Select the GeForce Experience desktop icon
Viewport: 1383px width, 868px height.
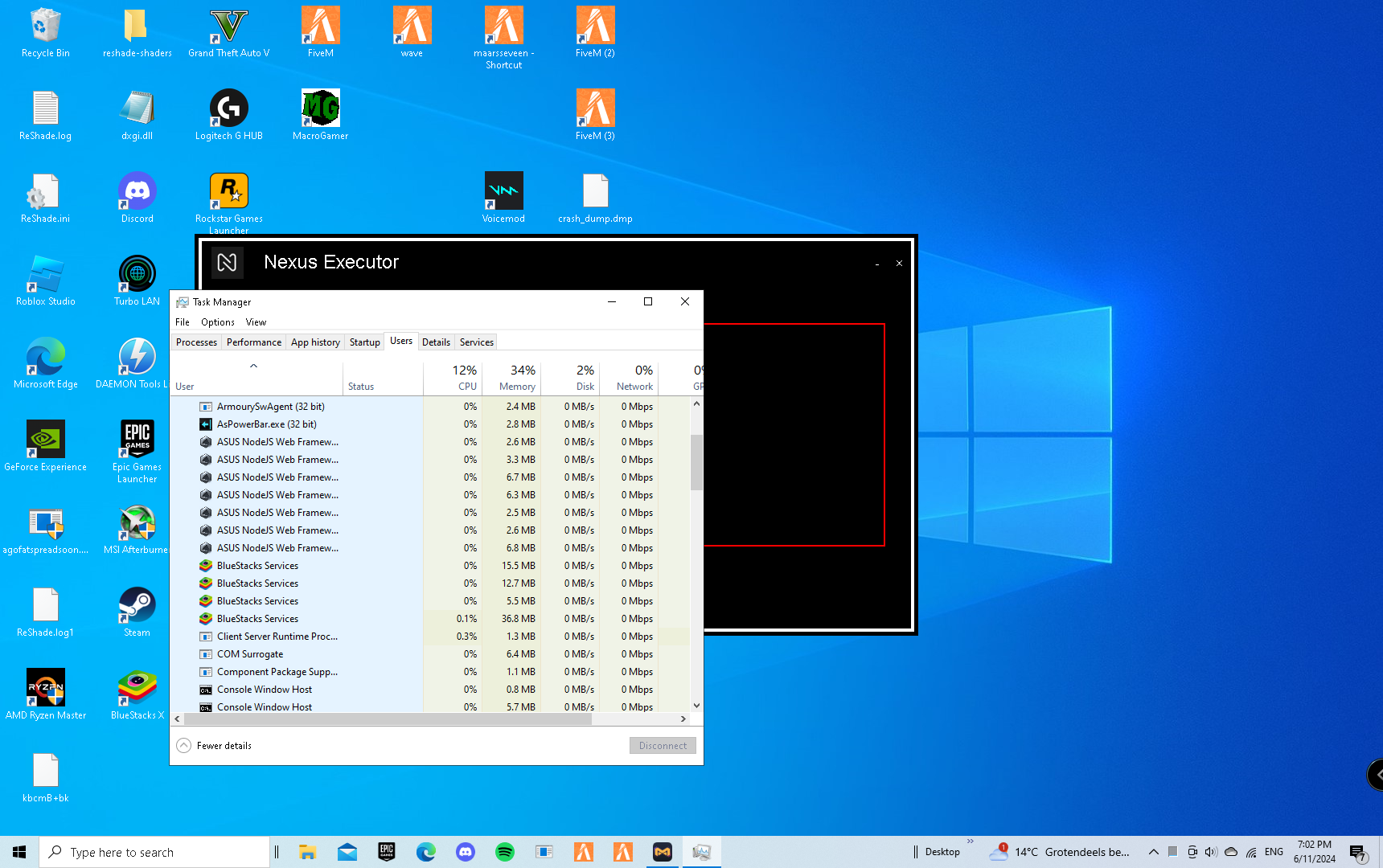click(45, 440)
